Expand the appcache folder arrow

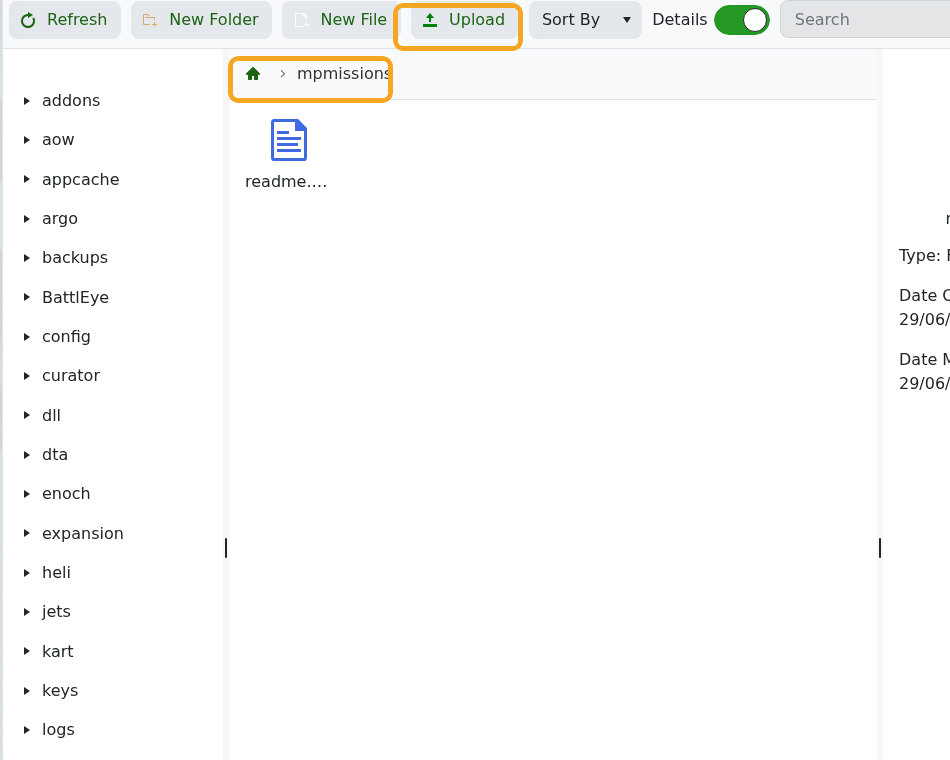point(27,179)
